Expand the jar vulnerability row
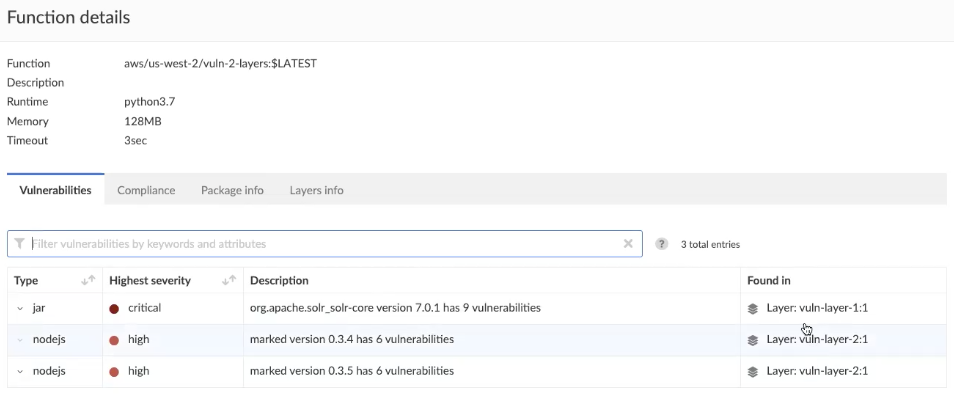Image resolution: width=954 pixels, height=399 pixels. 19,308
